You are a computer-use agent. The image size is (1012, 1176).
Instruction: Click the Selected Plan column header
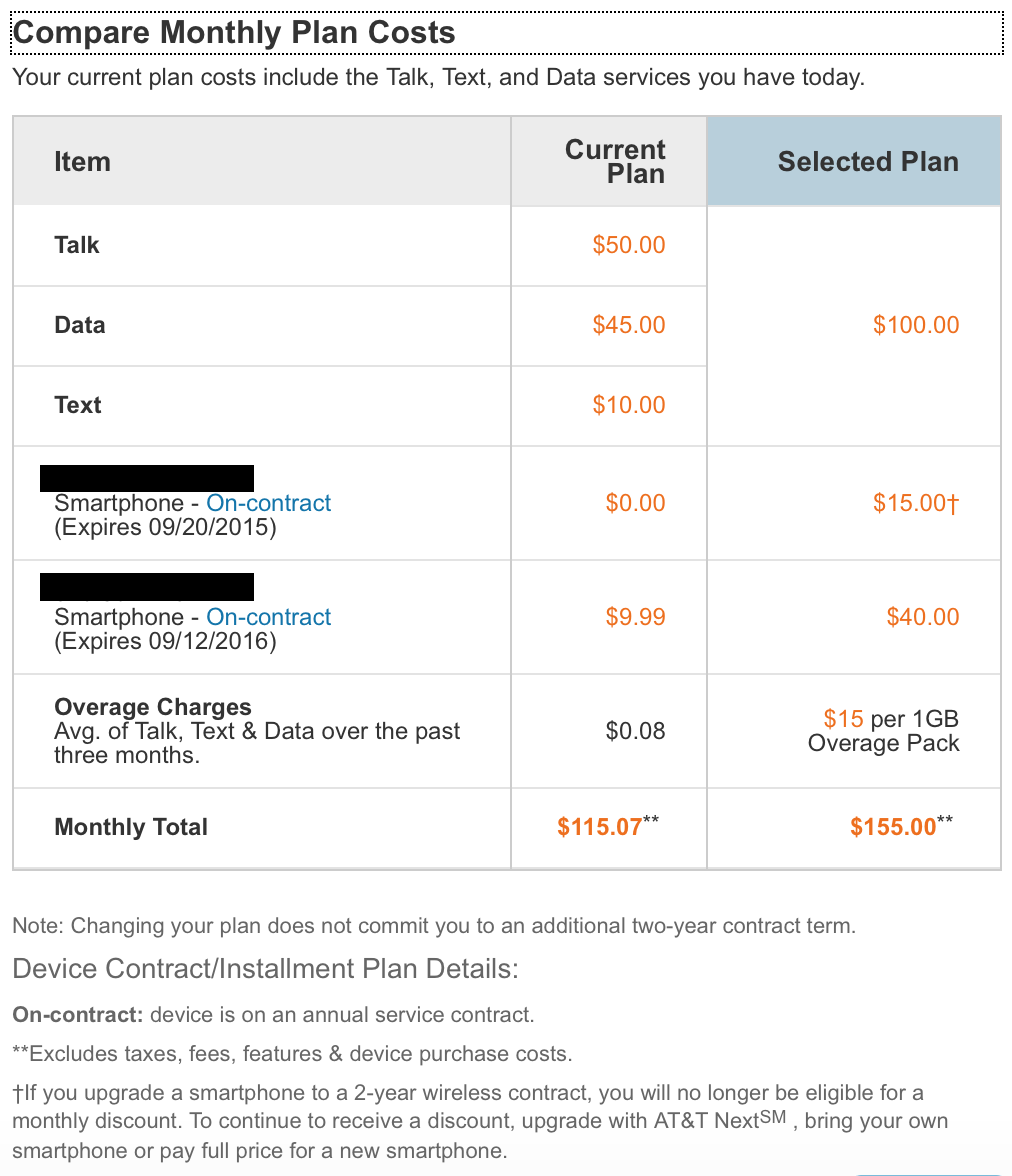tap(868, 161)
